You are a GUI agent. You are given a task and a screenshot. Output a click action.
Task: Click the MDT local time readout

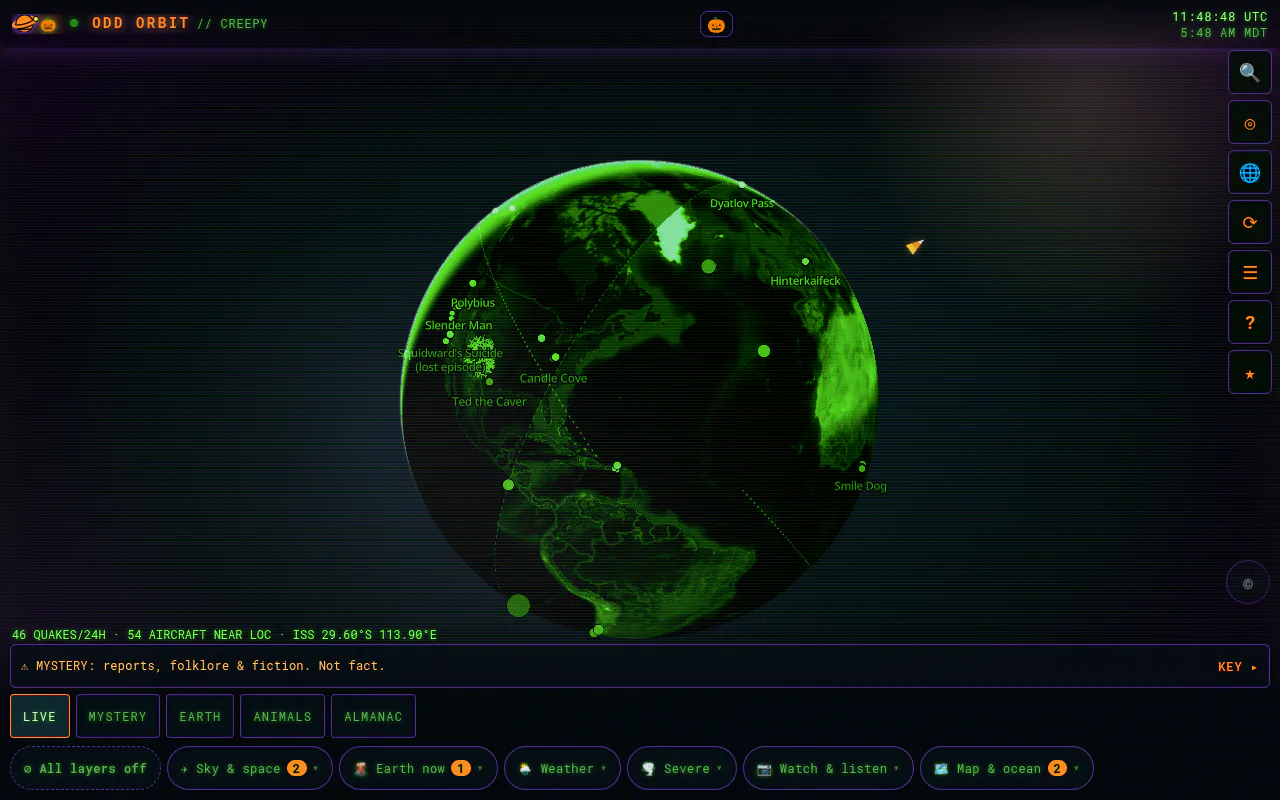(x=1224, y=33)
